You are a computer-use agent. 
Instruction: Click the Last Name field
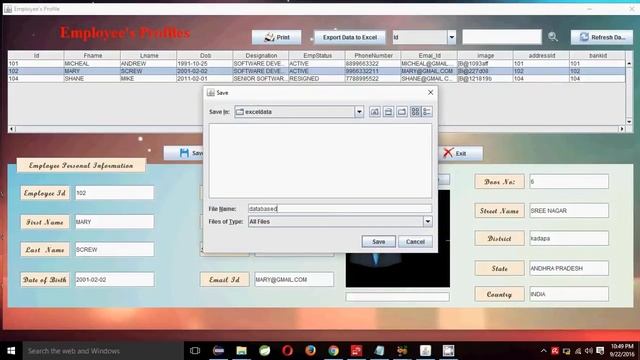(x=114, y=249)
